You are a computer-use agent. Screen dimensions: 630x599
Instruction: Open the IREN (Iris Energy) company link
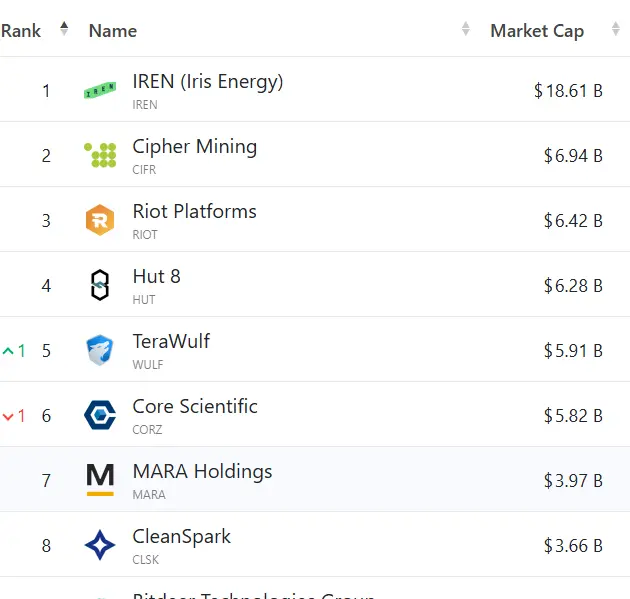click(208, 82)
